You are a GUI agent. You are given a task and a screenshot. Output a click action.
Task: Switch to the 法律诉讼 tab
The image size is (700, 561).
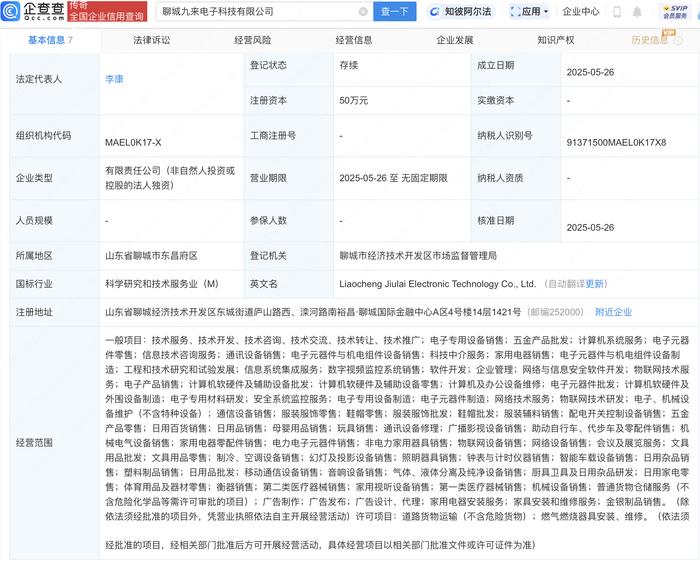pos(152,40)
